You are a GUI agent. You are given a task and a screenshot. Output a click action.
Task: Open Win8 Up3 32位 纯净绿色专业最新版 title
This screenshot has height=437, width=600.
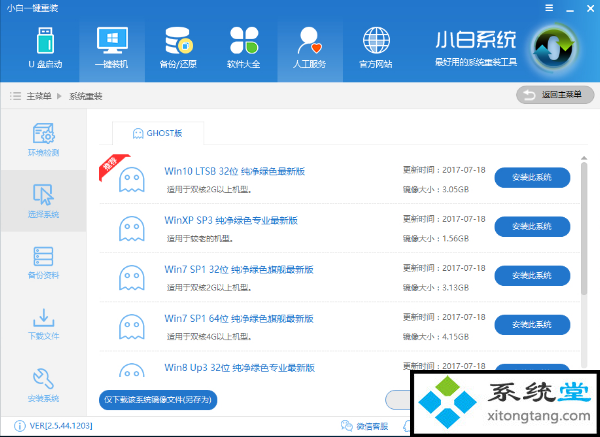click(x=240, y=368)
